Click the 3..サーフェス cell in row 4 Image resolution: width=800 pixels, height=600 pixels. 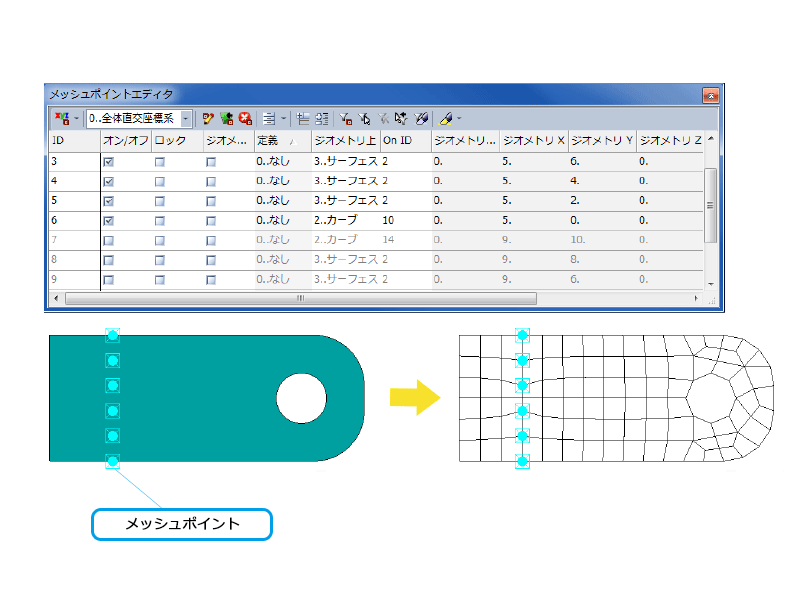tap(346, 181)
